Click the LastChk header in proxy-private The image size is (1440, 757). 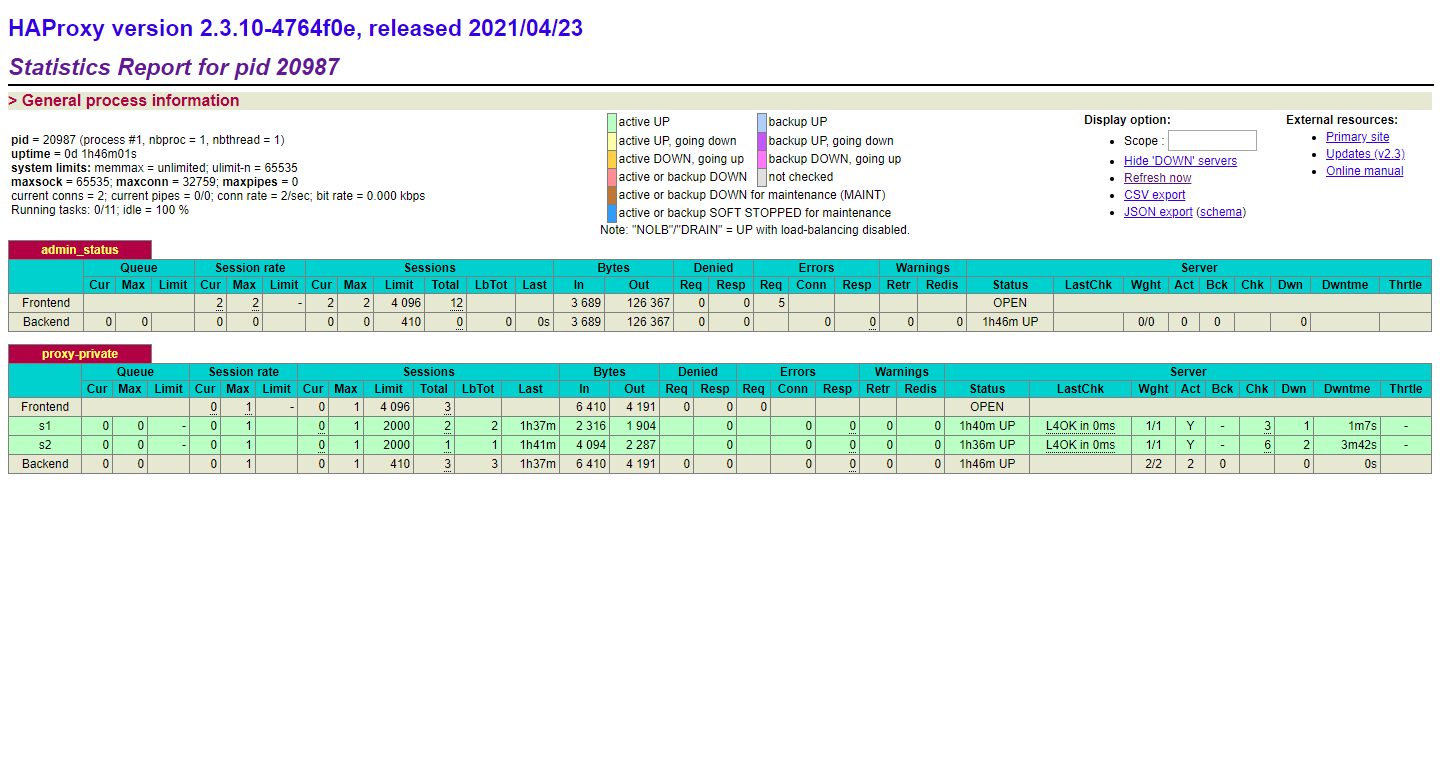pos(1080,389)
